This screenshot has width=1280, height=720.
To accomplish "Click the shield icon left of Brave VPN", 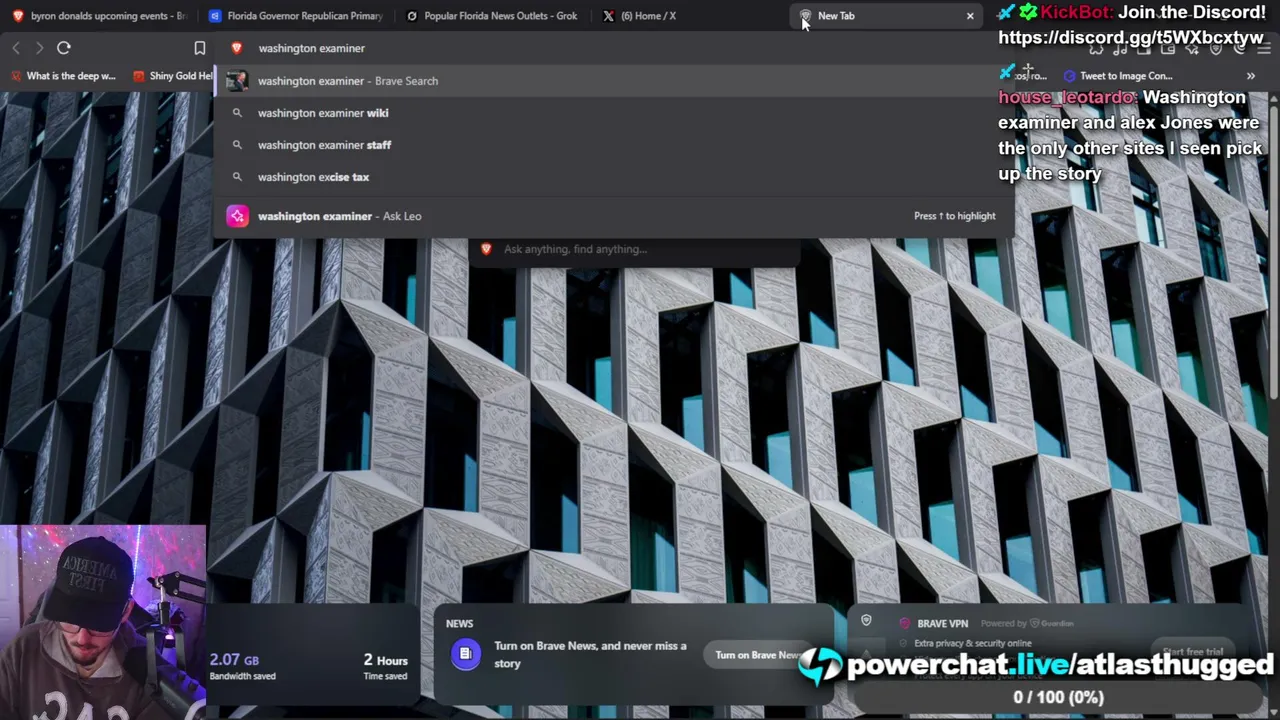I will point(866,621).
